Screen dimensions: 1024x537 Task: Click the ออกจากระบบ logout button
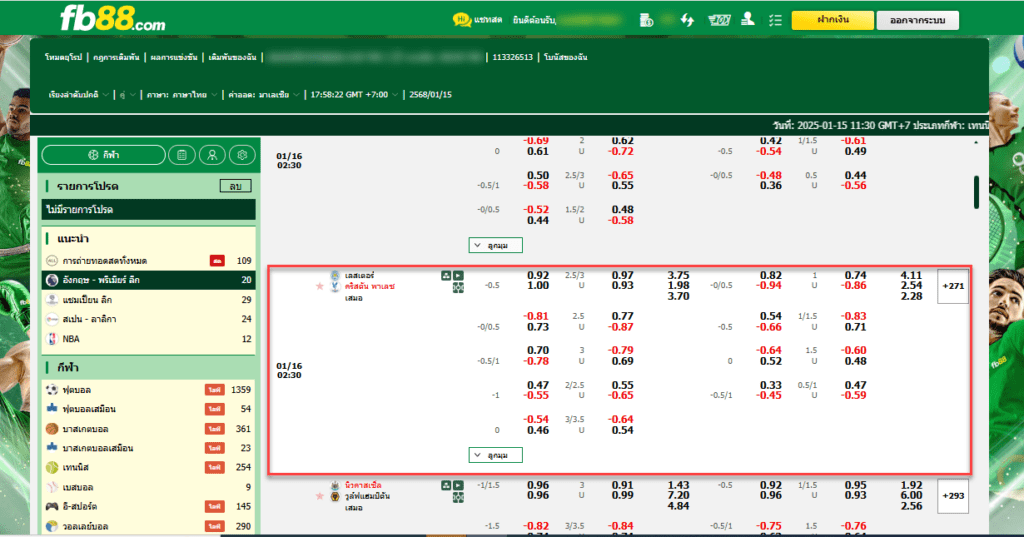point(918,20)
